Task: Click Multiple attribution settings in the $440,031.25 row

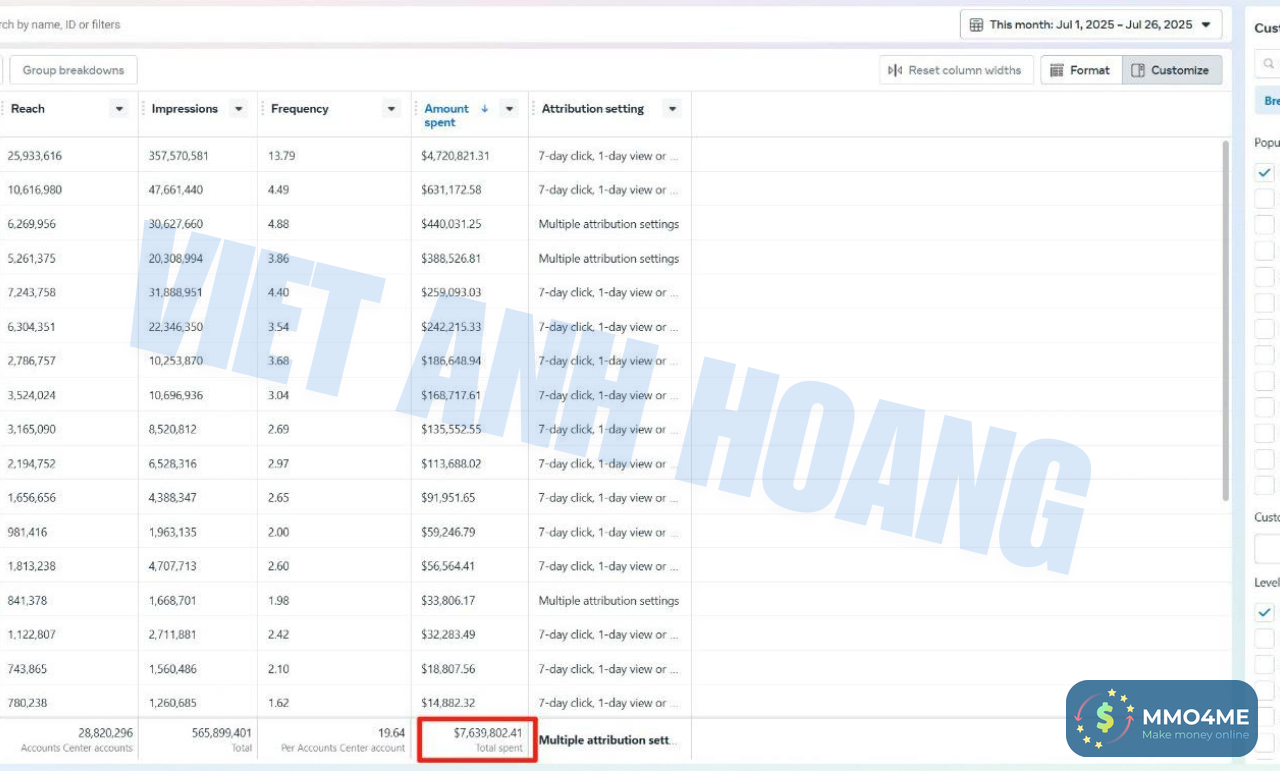Action: click(x=609, y=224)
